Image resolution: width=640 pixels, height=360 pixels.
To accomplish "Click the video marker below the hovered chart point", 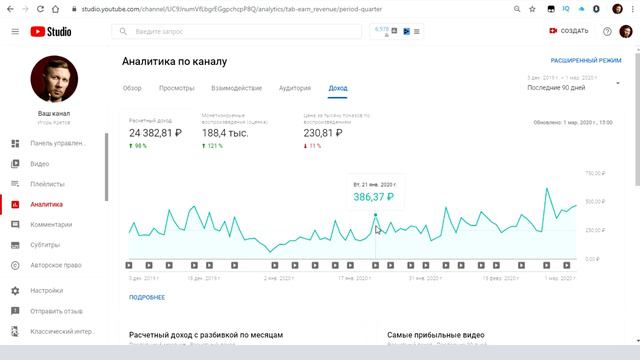I will 376,265.
